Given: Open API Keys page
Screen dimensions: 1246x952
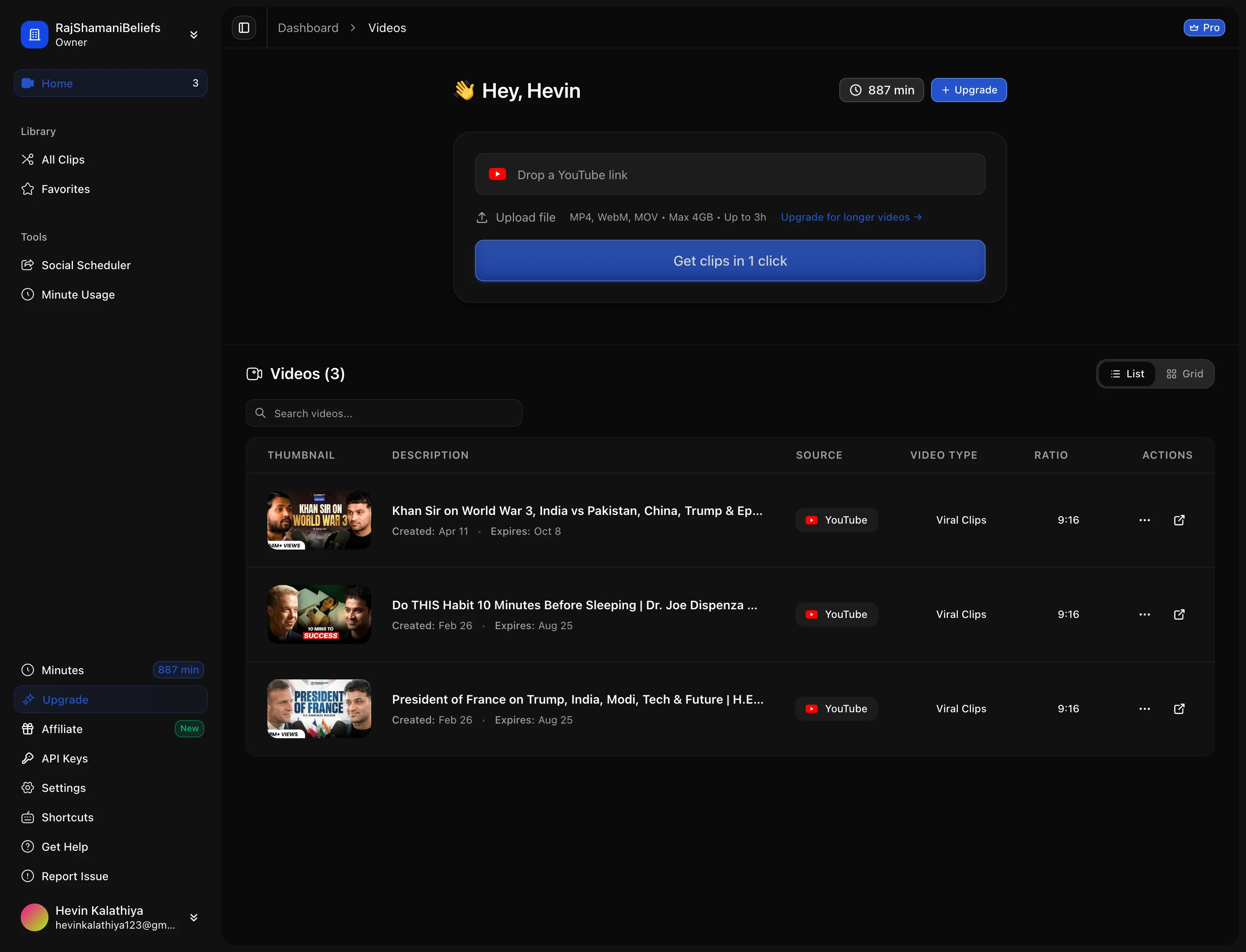Looking at the screenshot, I should (x=110, y=759).
